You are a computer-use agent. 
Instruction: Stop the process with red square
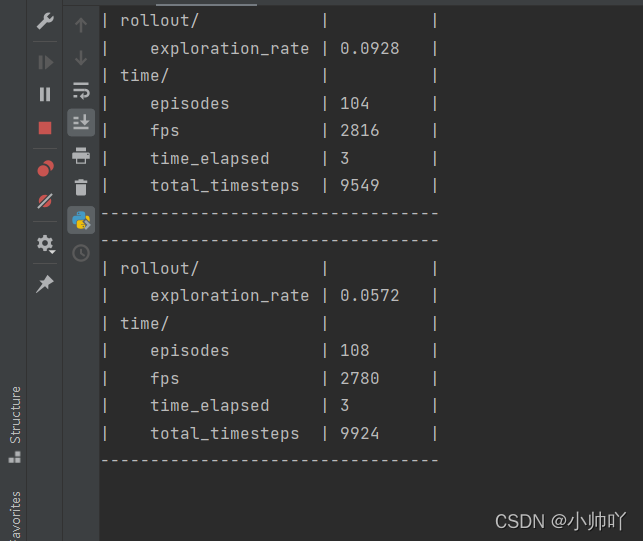coord(45,128)
